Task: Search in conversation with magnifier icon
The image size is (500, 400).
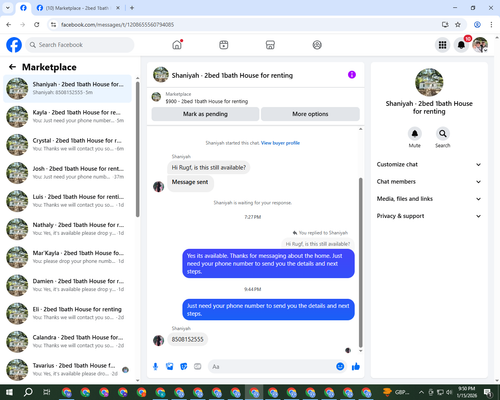Action: click(x=443, y=134)
